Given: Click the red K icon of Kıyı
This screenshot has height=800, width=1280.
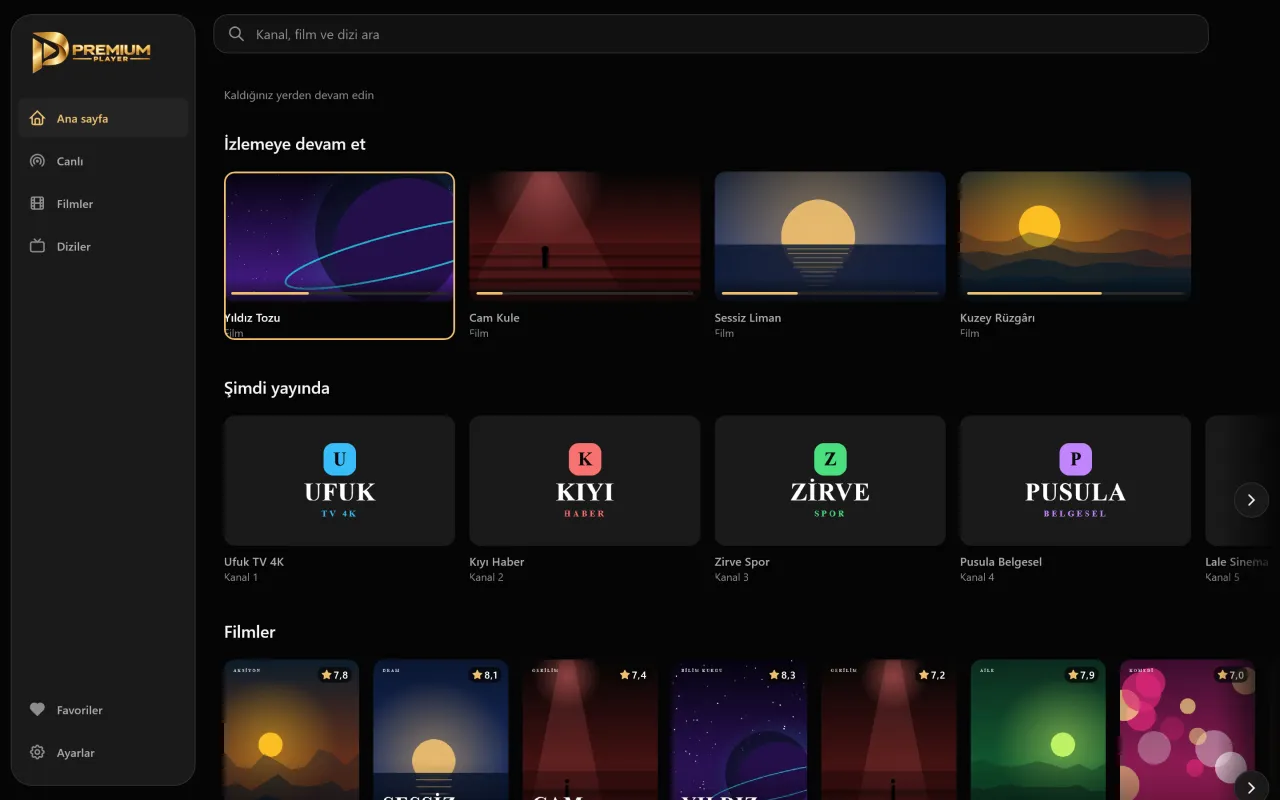Looking at the screenshot, I should click(585, 459).
